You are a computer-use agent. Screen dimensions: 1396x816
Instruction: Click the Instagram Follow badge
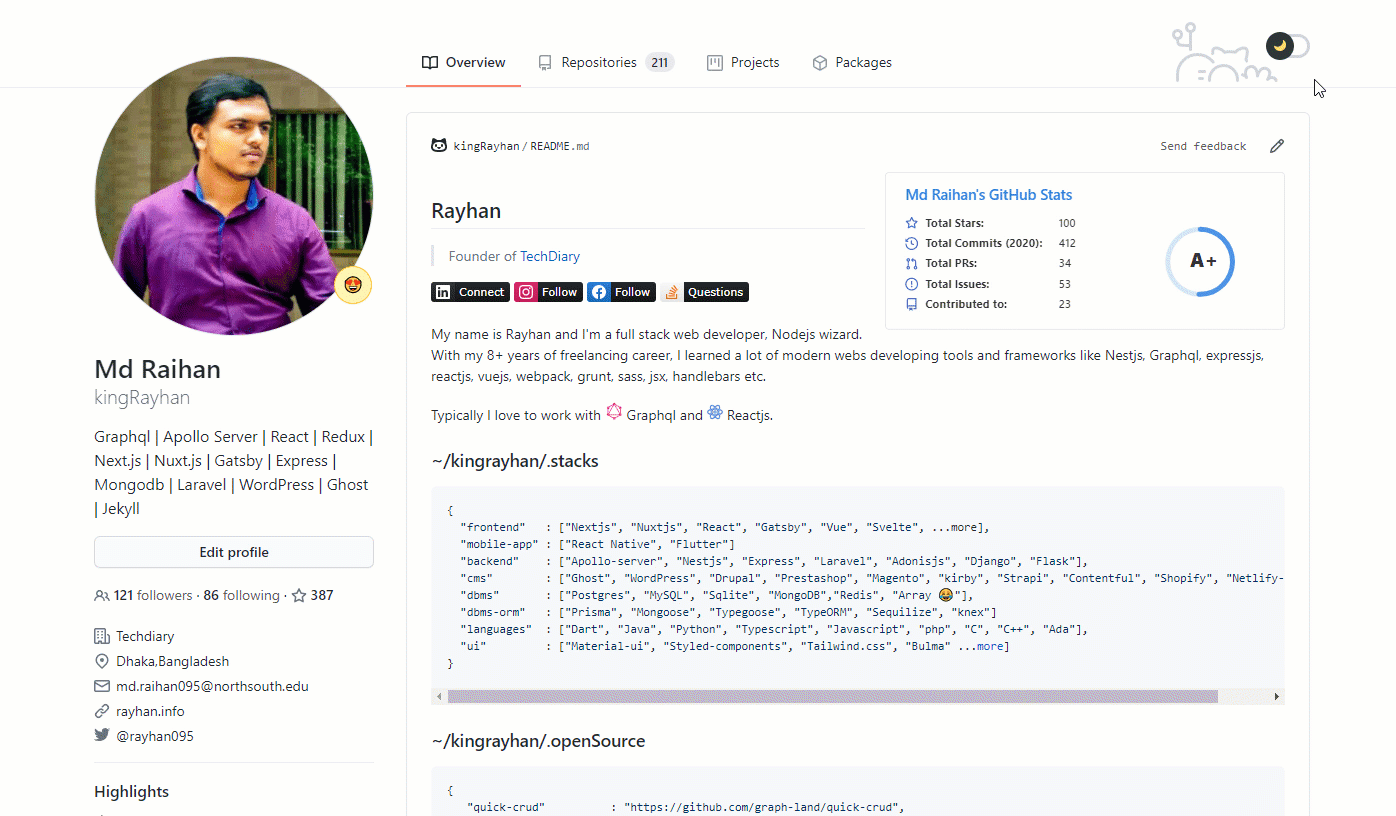tap(548, 292)
